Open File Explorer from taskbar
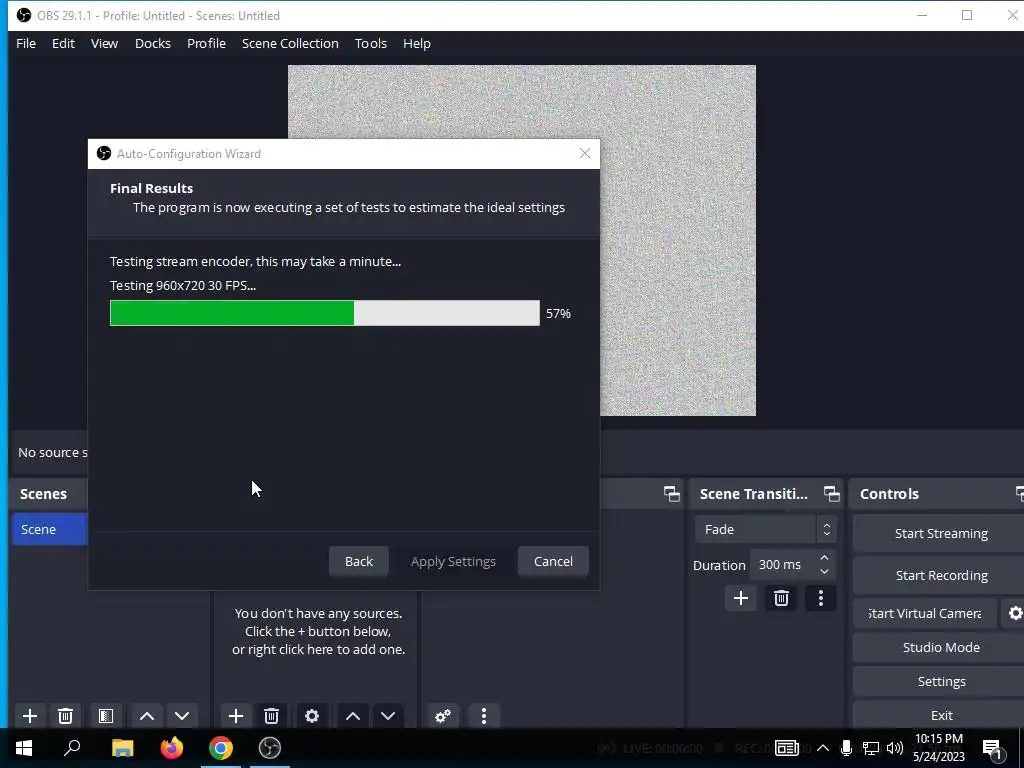The image size is (1024, 768). point(122,748)
